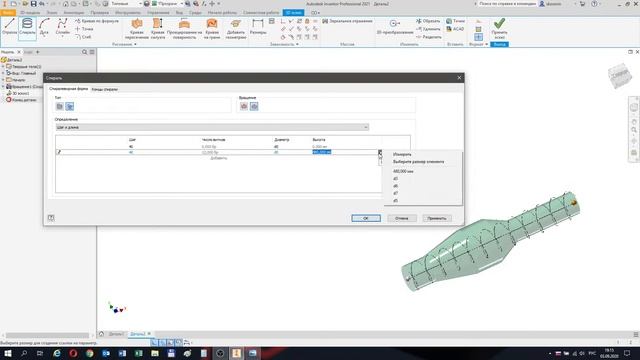The width and height of the screenshot is (640, 360).
Task: Choose Измерить from the flyout menu
Action: (x=402, y=154)
